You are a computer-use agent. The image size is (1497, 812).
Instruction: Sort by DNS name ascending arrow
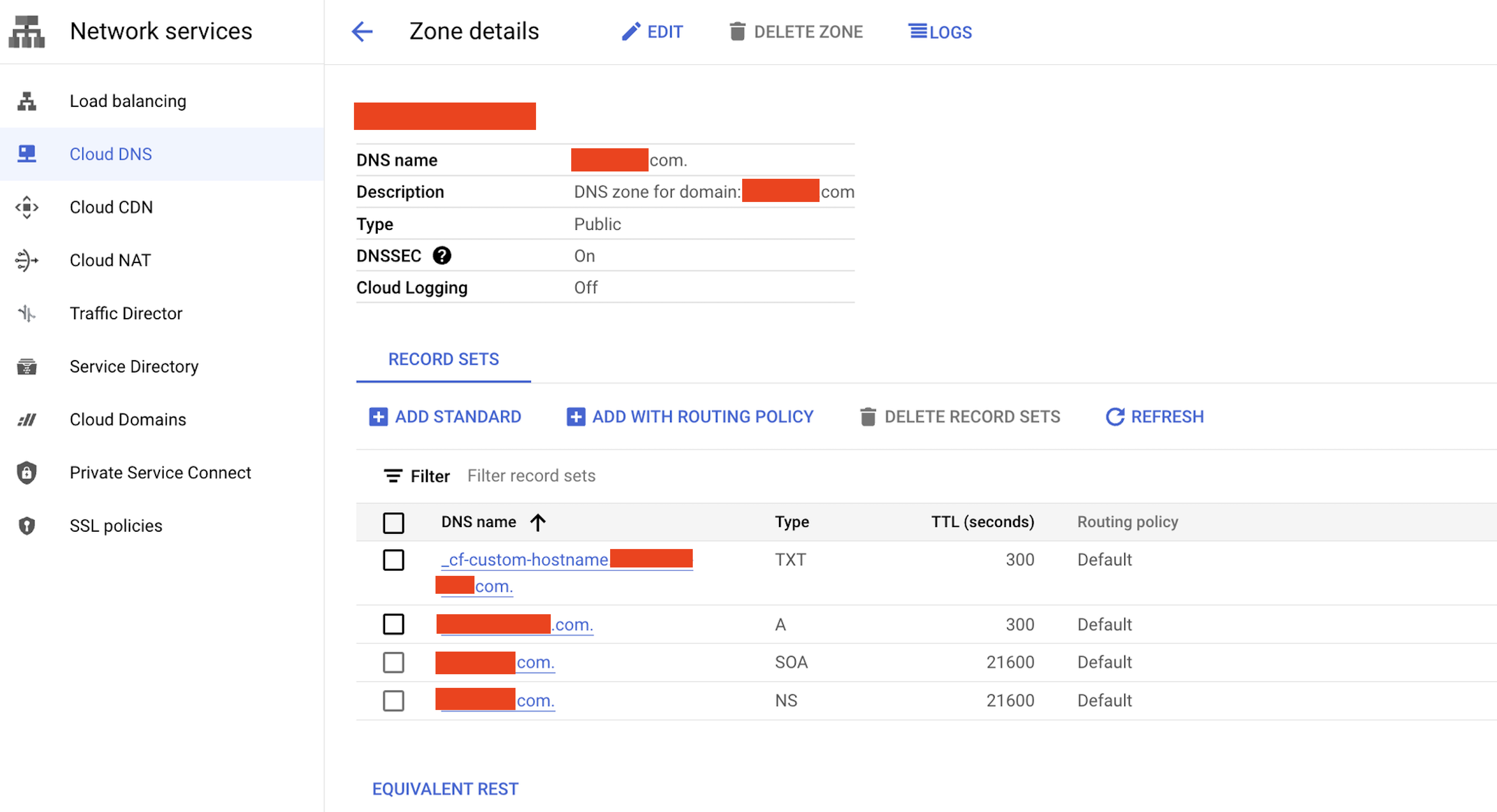[538, 522]
